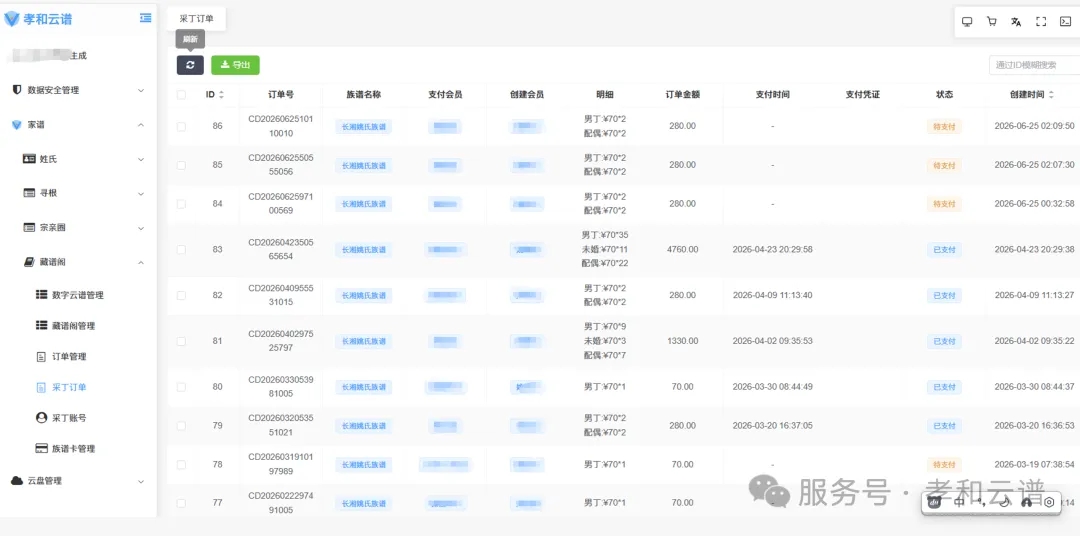Click 长湘姚氏族谱 tag in row 83
Viewport: 1080px width, 536px height.
coord(364,250)
